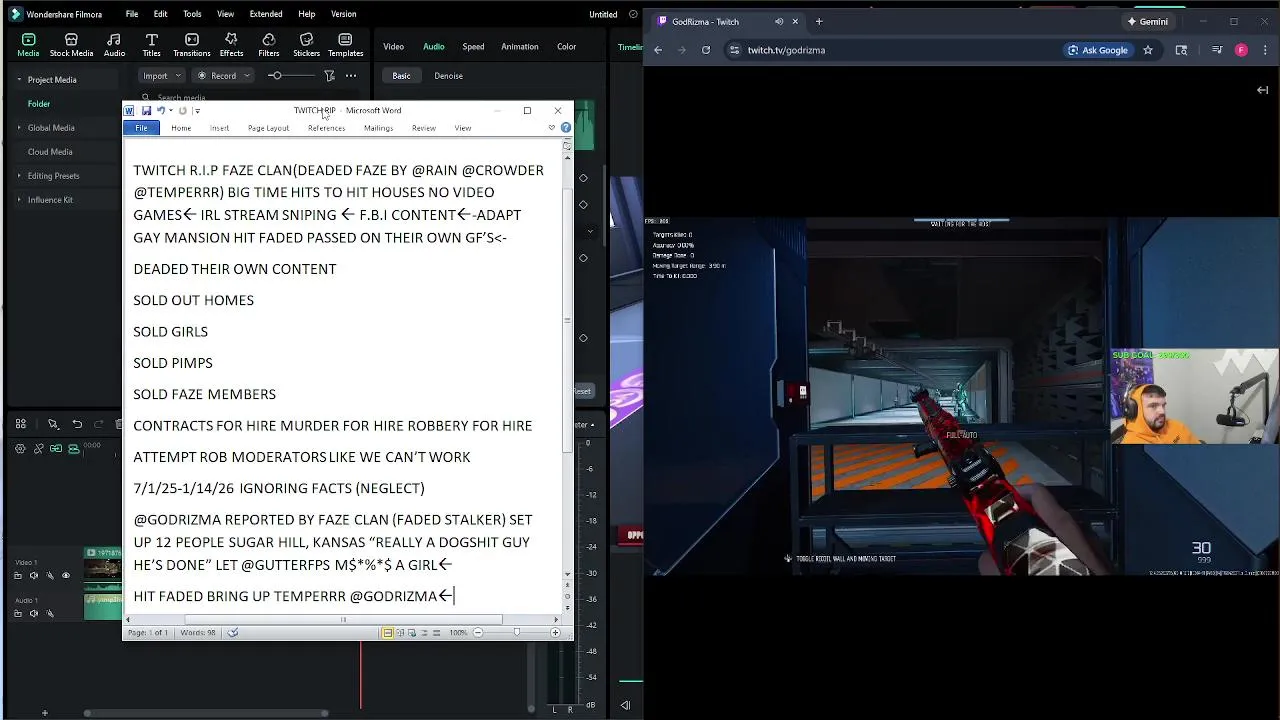Adjust the media thumbnail size slider

point(275,76)
